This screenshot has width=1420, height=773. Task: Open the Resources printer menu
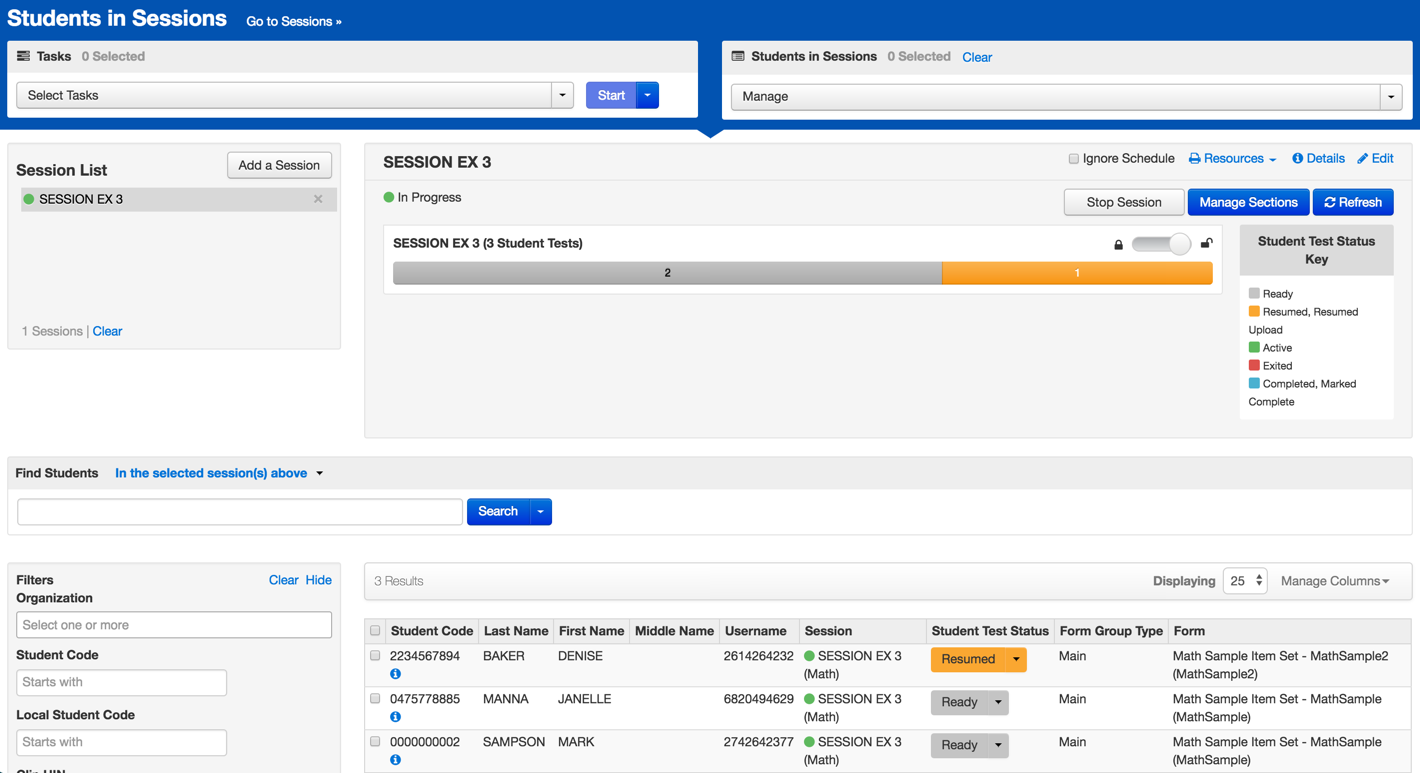click(1232, 159)
